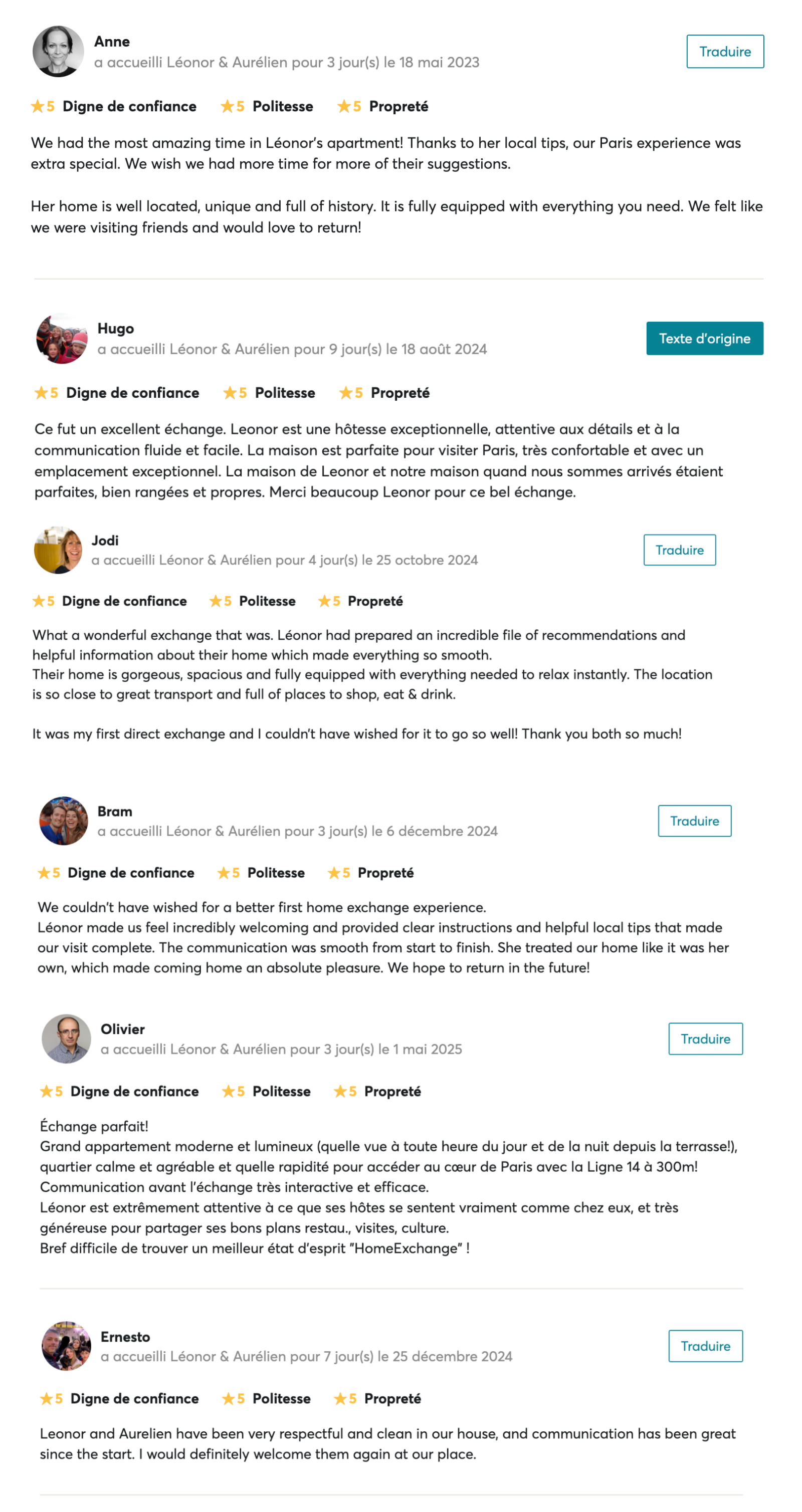Open Bram's profile photo
Viewport: 802px width, 1512px height.
coord(64,821)
